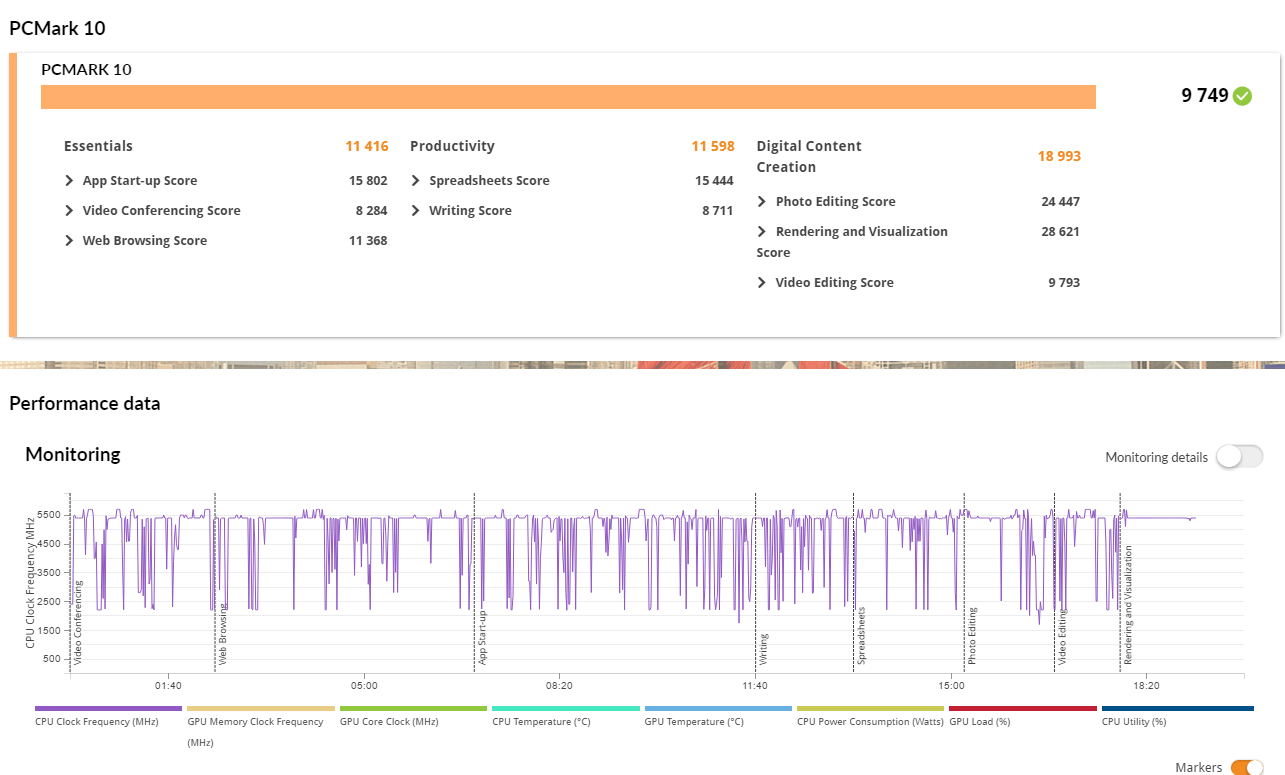Click the Photo Editing value 24 447
Screen dimensions: 1285x775
(1060, 202)
